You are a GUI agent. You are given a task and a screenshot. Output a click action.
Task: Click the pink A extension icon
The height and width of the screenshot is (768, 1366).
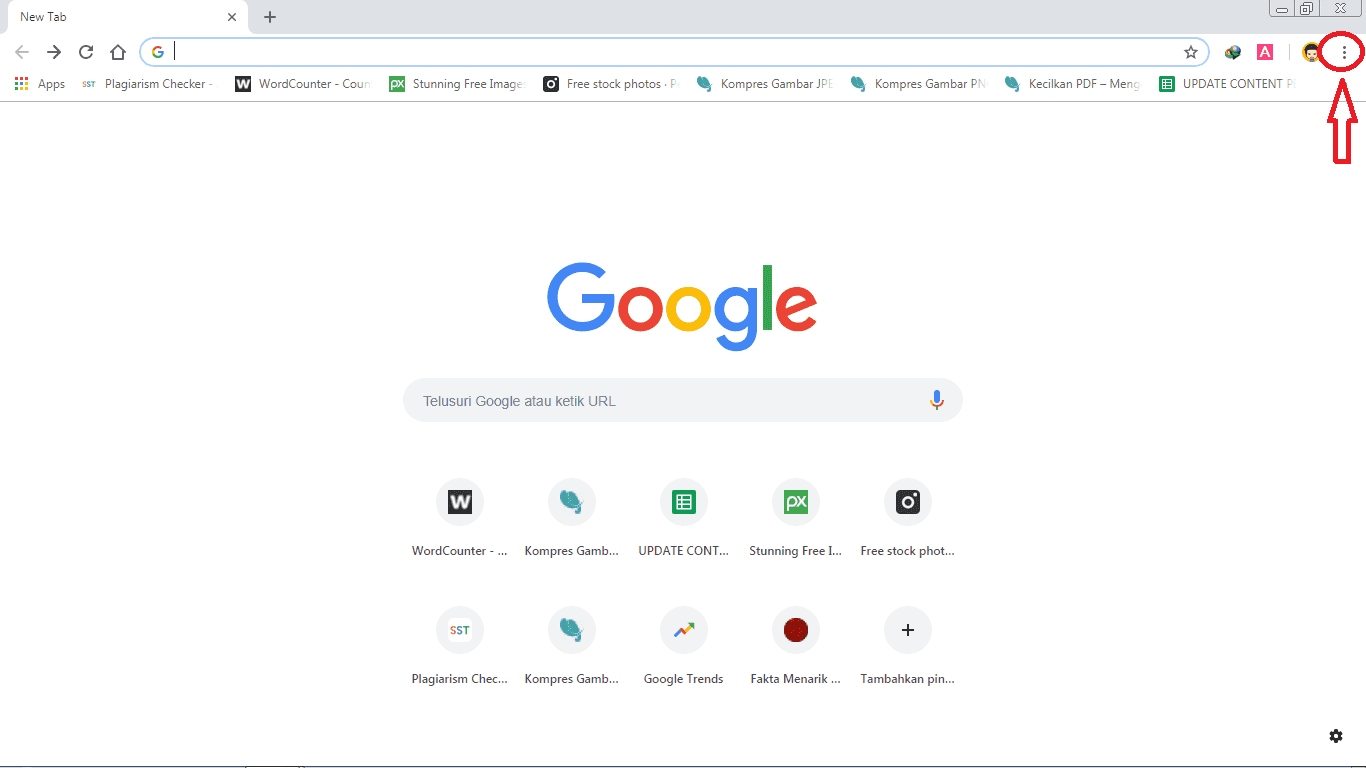1265,52
